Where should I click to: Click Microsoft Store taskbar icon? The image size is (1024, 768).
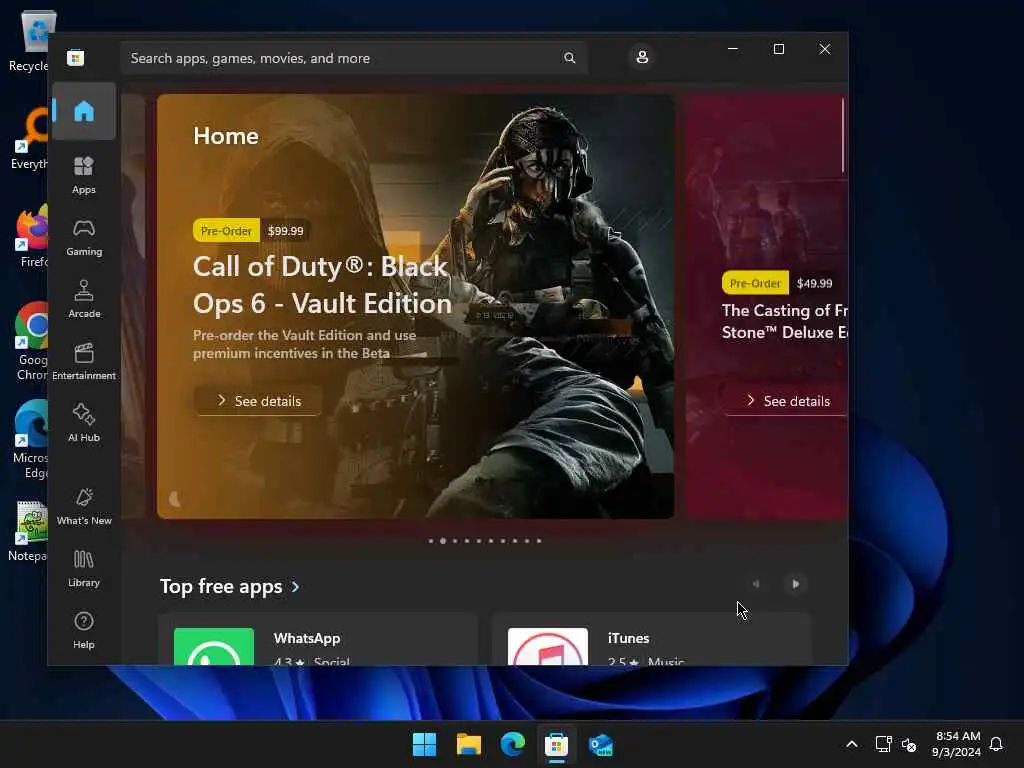pos(556,744)
